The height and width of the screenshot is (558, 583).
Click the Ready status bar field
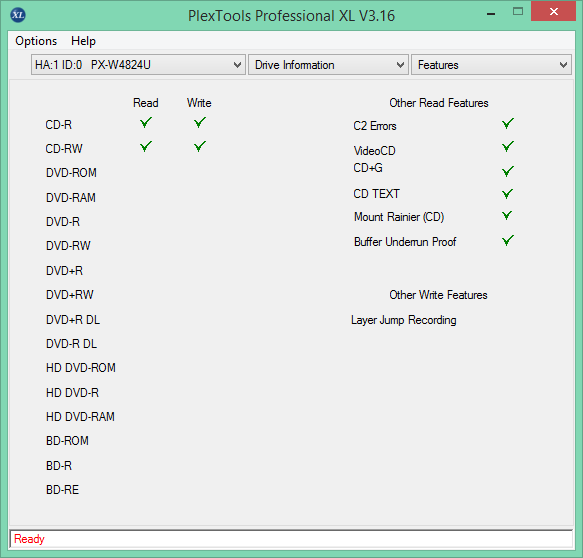pos(291,539)
